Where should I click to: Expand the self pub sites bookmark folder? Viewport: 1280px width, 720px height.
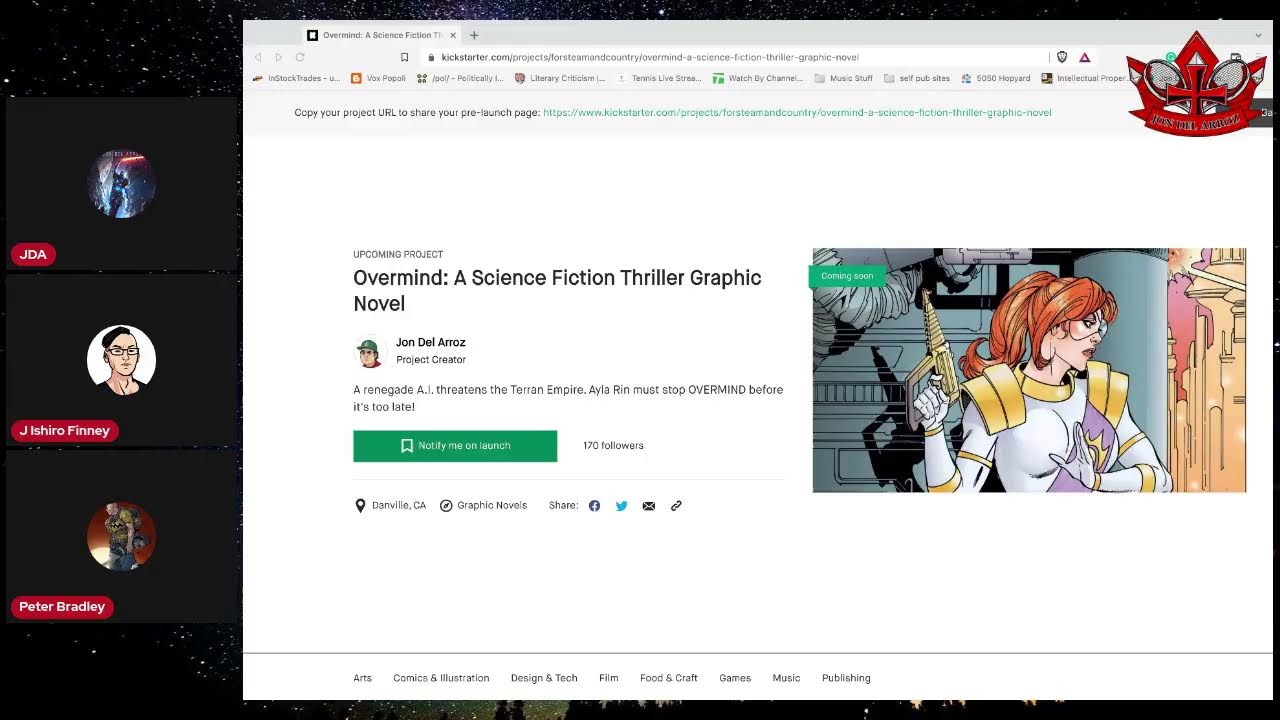[x=916, y=78]
